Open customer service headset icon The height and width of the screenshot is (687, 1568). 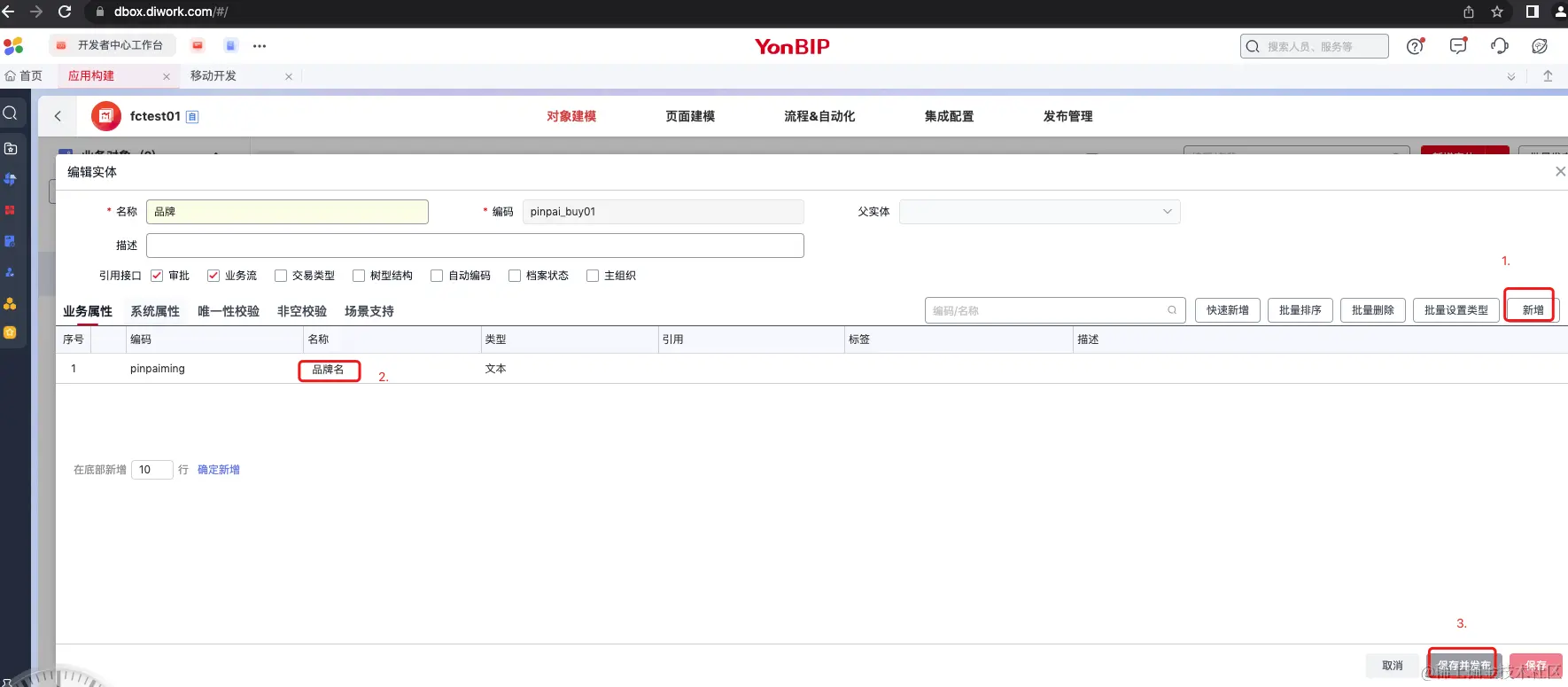[1500, 46]
